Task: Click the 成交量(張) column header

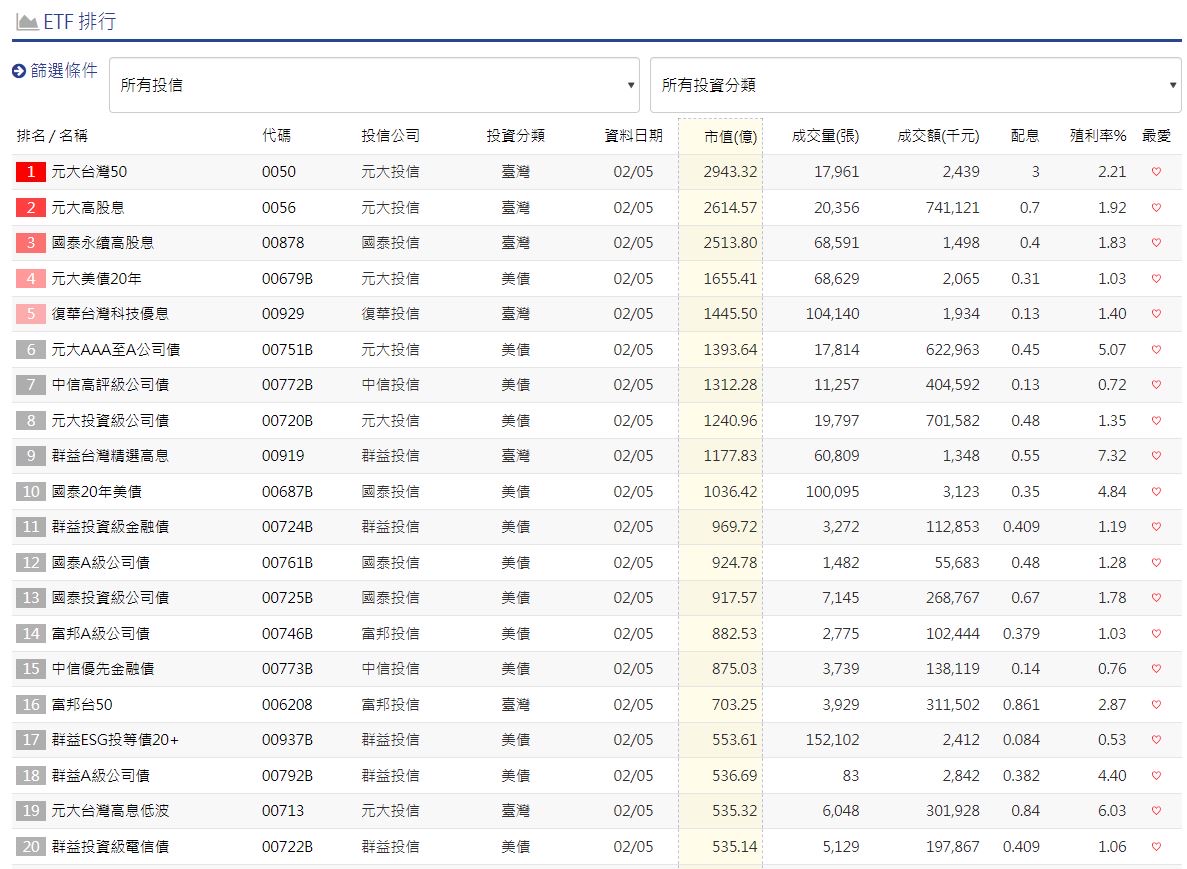Action: (824, 136)
